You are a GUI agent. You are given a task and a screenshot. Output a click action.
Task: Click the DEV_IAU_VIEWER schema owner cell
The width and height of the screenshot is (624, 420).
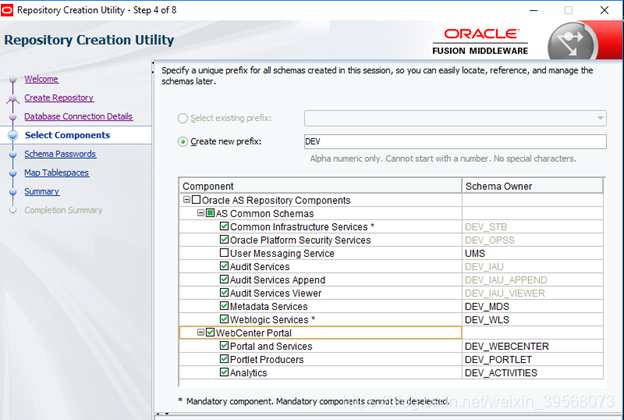click(532, 293)
